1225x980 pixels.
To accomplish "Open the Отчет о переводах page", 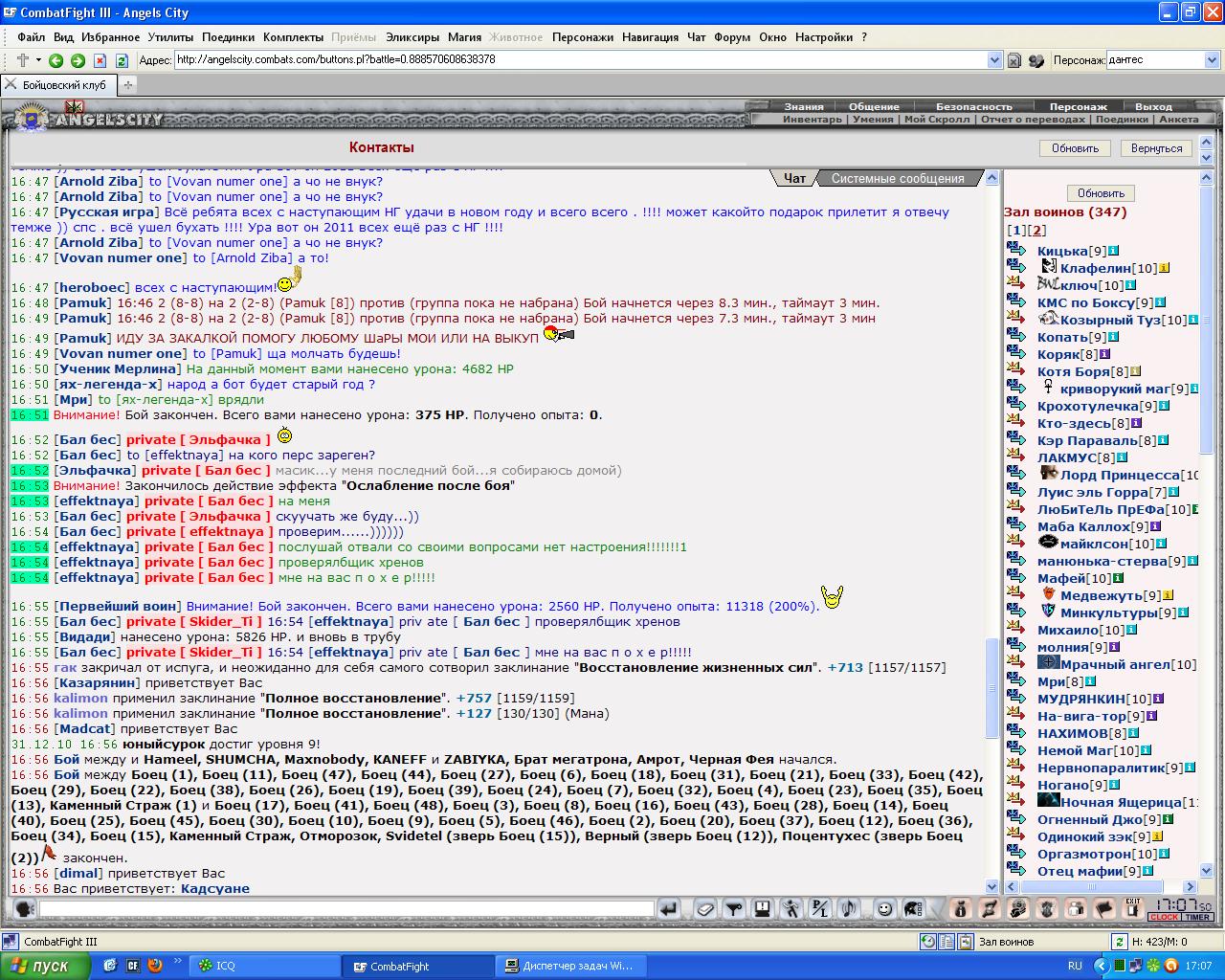I will (1033, 119).
